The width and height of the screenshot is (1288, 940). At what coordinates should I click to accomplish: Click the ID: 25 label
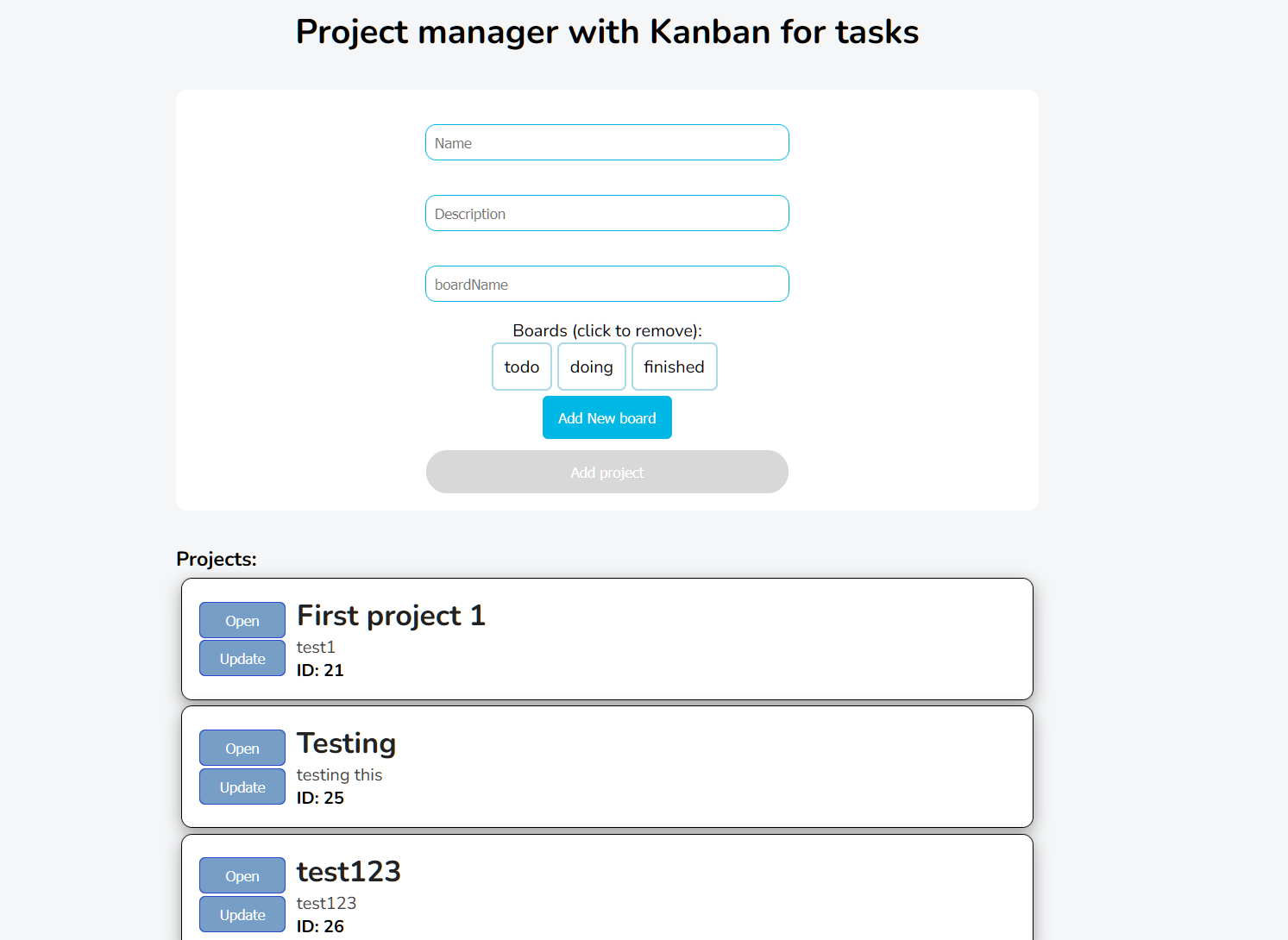[x=320, y=799]
